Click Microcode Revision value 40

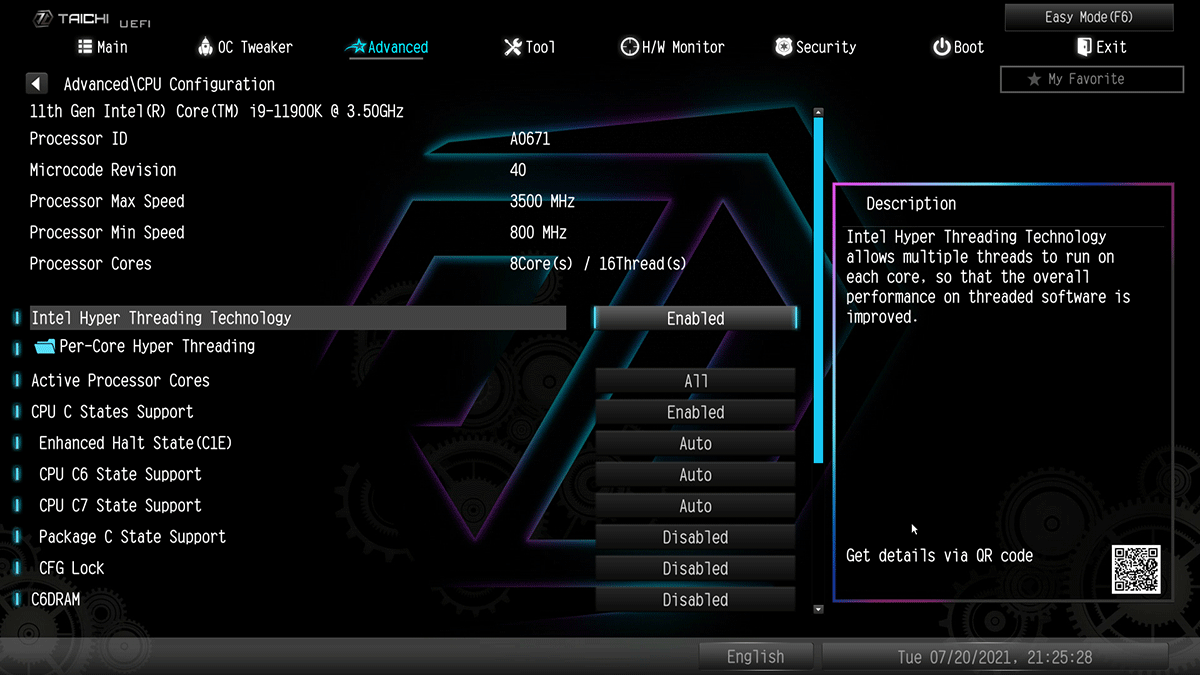pyautogui.click(x=518, y=170)
